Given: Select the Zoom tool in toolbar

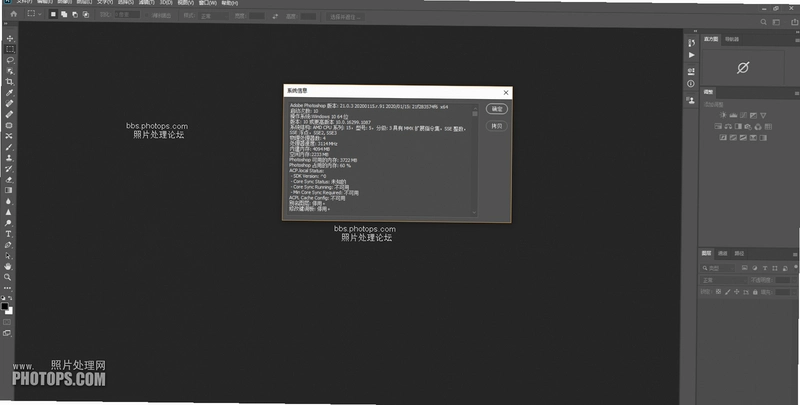Looking at the screenshot, I should pos(8,277).
